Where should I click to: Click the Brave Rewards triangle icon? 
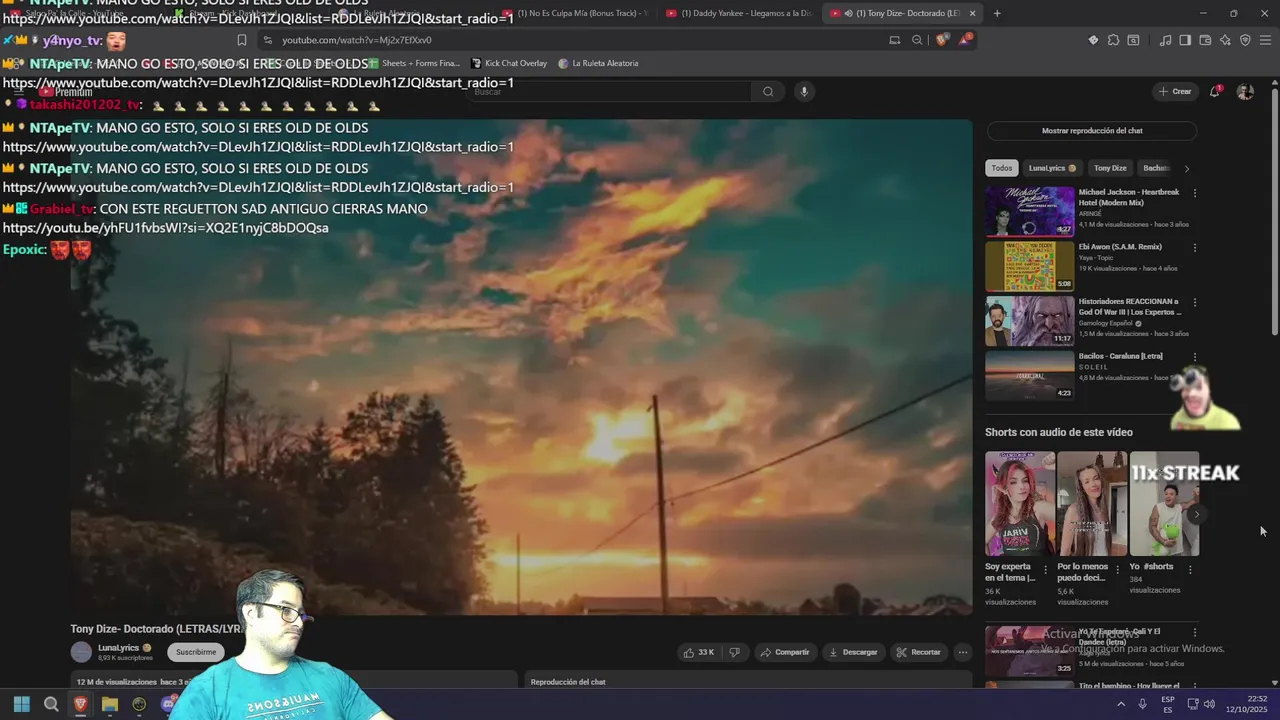[x=965, y=40]
